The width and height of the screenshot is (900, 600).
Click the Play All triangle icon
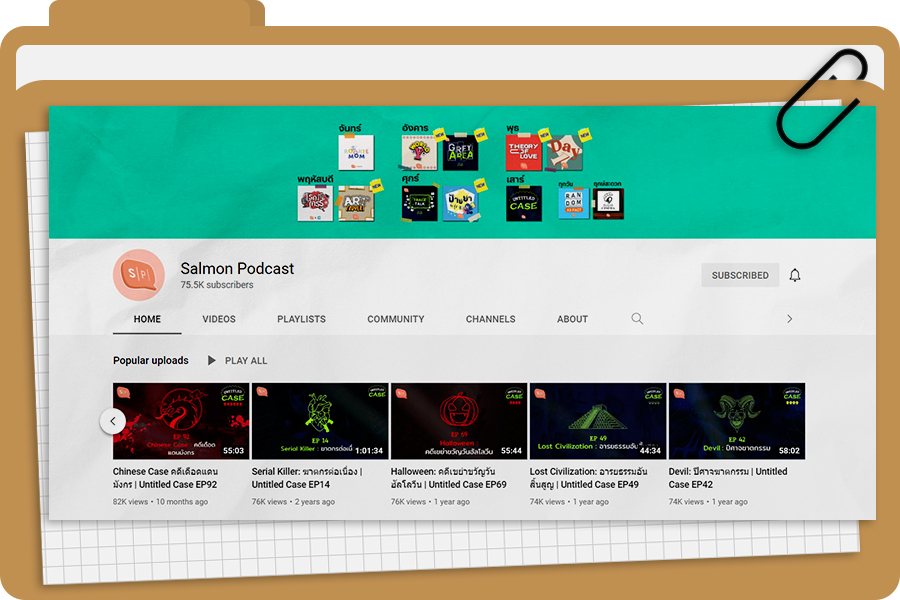click(212, 361)
